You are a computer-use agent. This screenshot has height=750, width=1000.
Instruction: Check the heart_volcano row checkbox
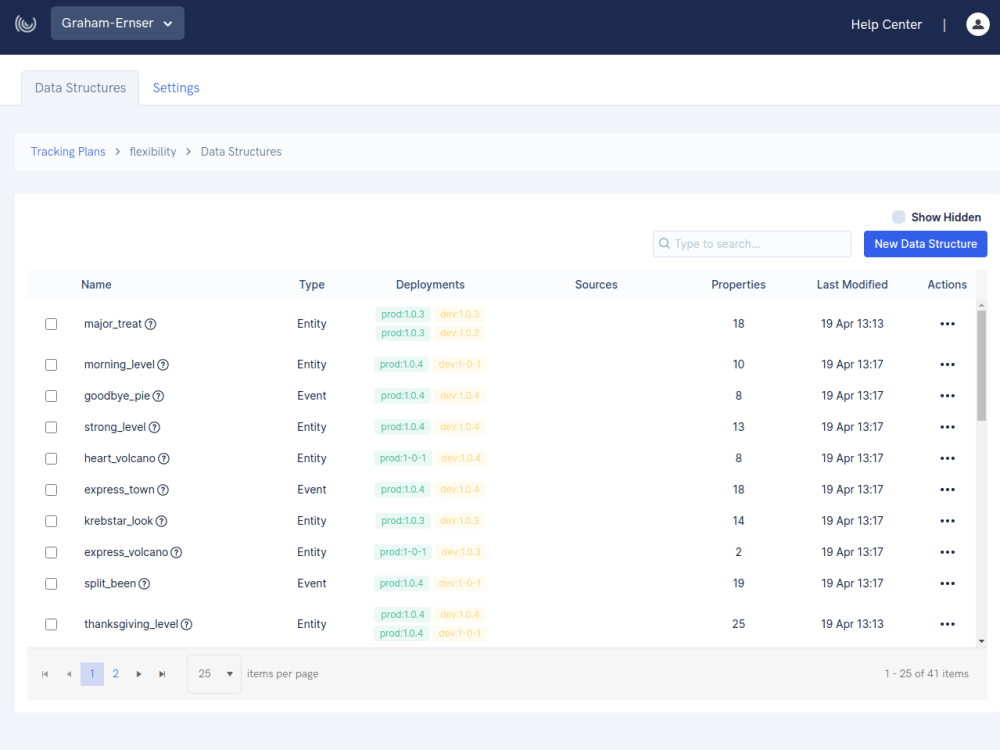pos(51,459)
